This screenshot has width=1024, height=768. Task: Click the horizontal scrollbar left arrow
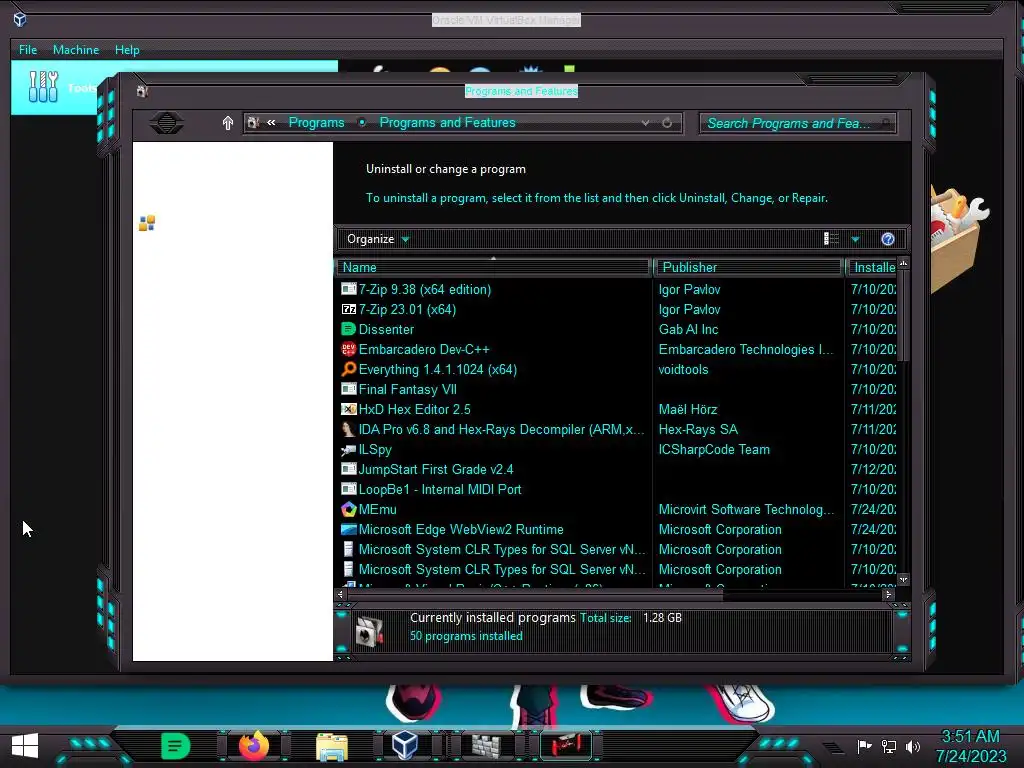point(340,594)
